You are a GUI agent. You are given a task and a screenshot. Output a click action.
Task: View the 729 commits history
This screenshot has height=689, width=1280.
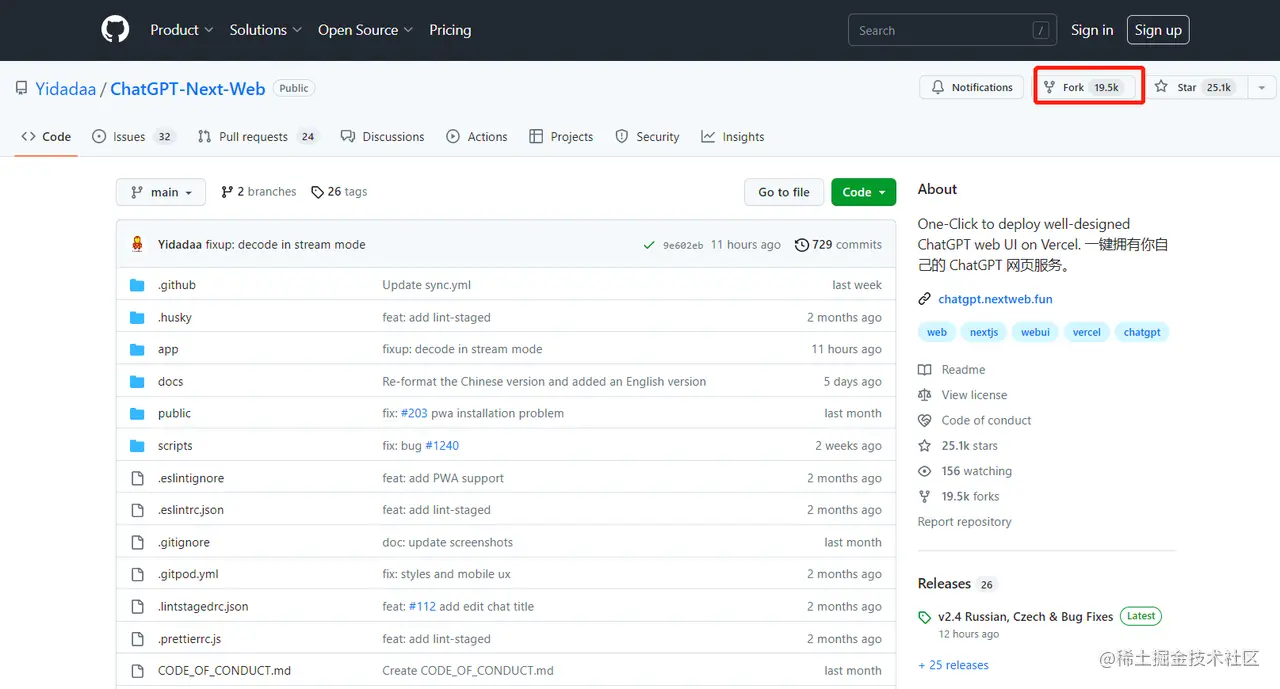click(838, 244)
